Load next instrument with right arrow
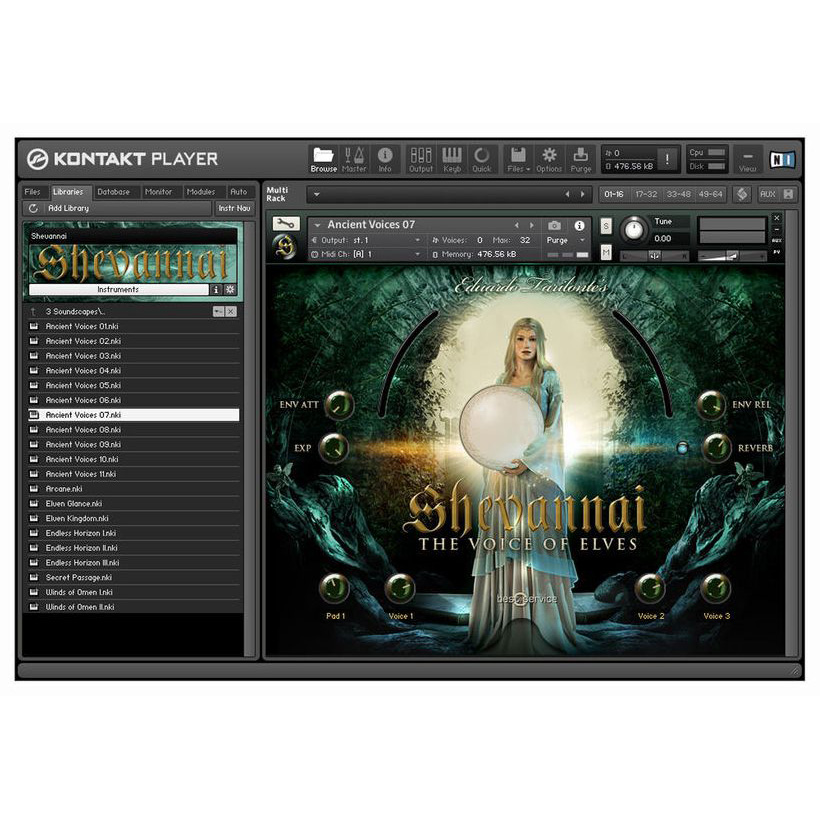 point(532,225)
